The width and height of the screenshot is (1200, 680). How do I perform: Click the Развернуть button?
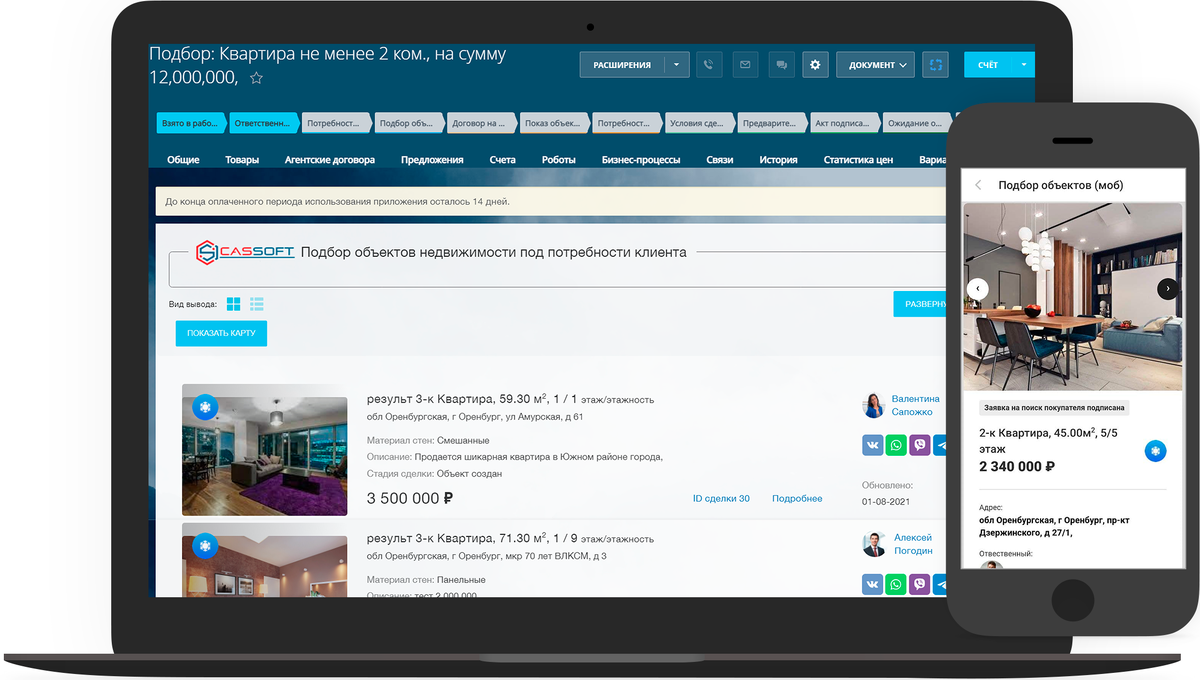(x=921, y=304)
